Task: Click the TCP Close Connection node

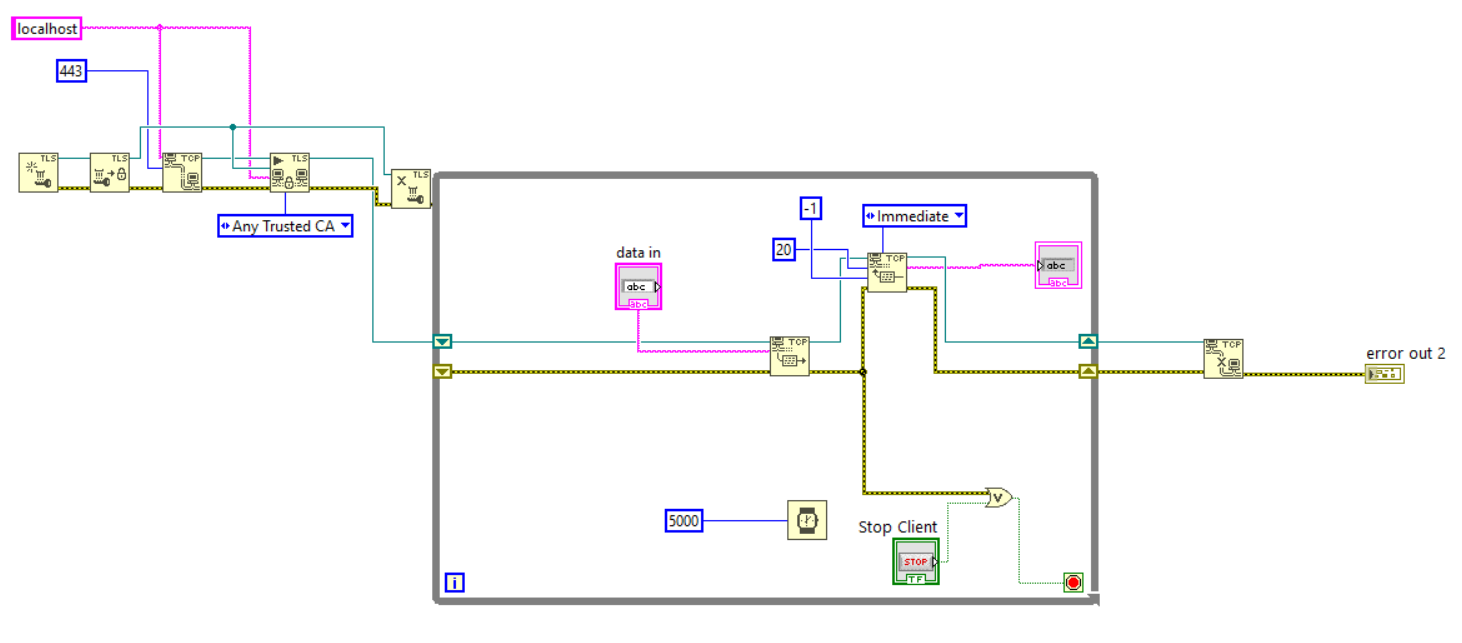Action: click(1223, 358)
